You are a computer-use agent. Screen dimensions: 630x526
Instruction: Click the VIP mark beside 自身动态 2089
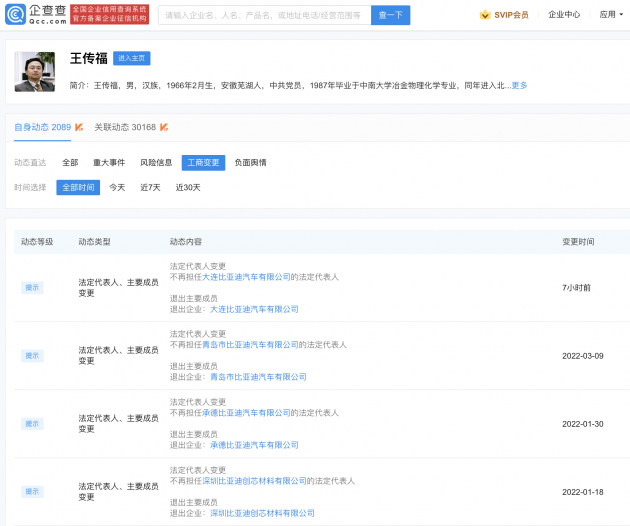coord(79,127)
